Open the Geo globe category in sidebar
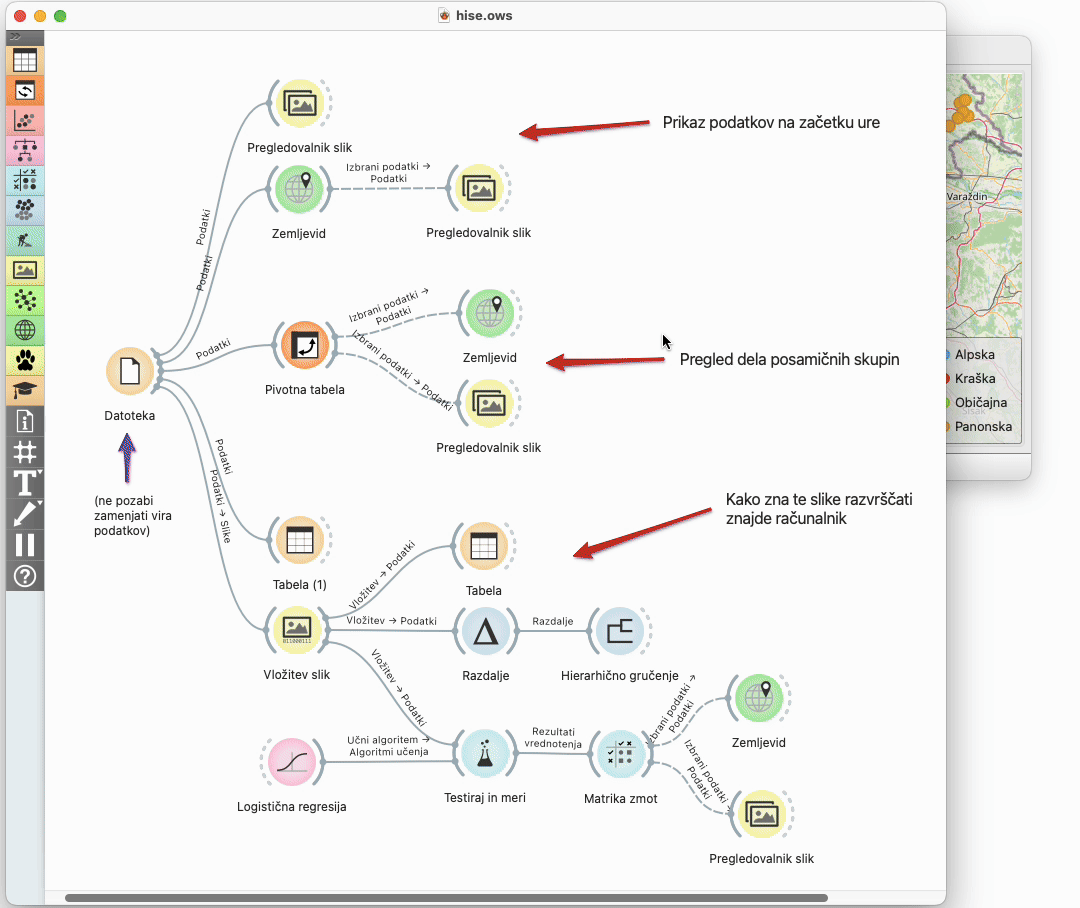 pos(25,330)
